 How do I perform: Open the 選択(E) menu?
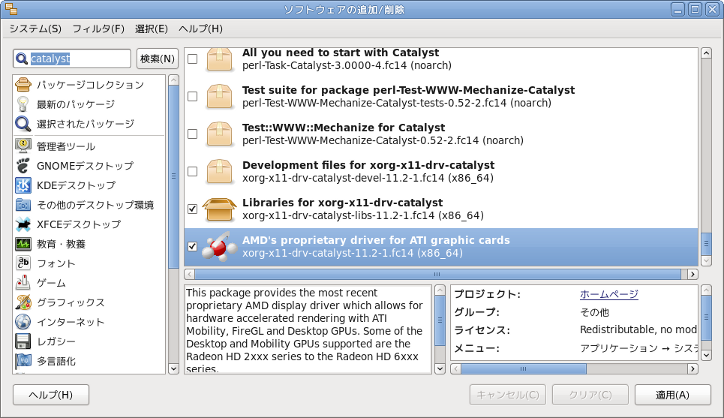[150, 29]
